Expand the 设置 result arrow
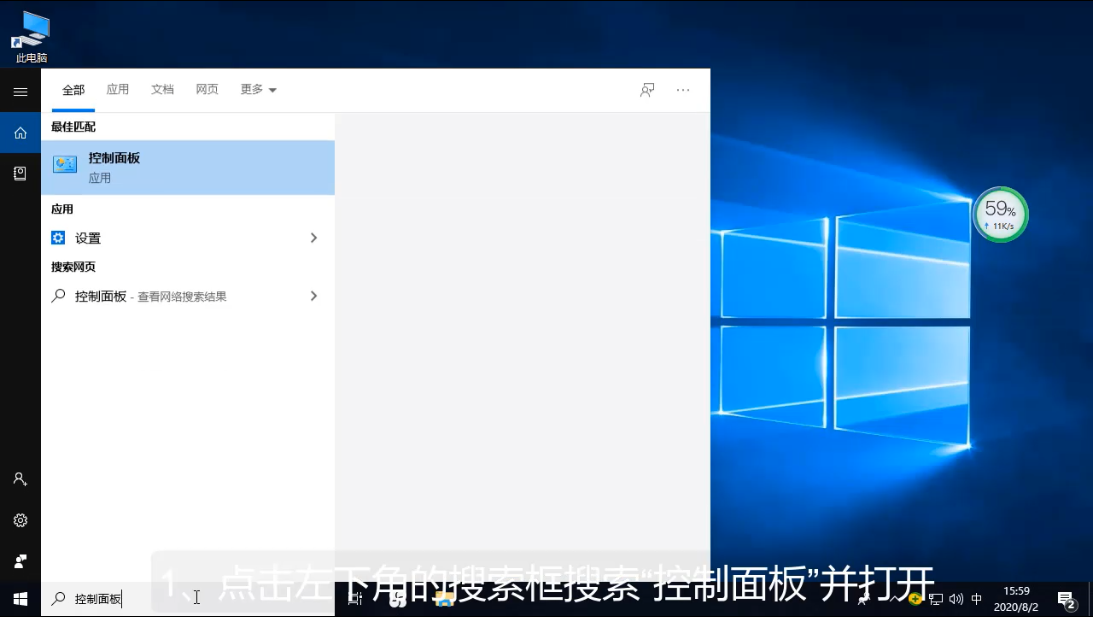The height and width of the screenshot is (617, 1093). click(313, 238)
